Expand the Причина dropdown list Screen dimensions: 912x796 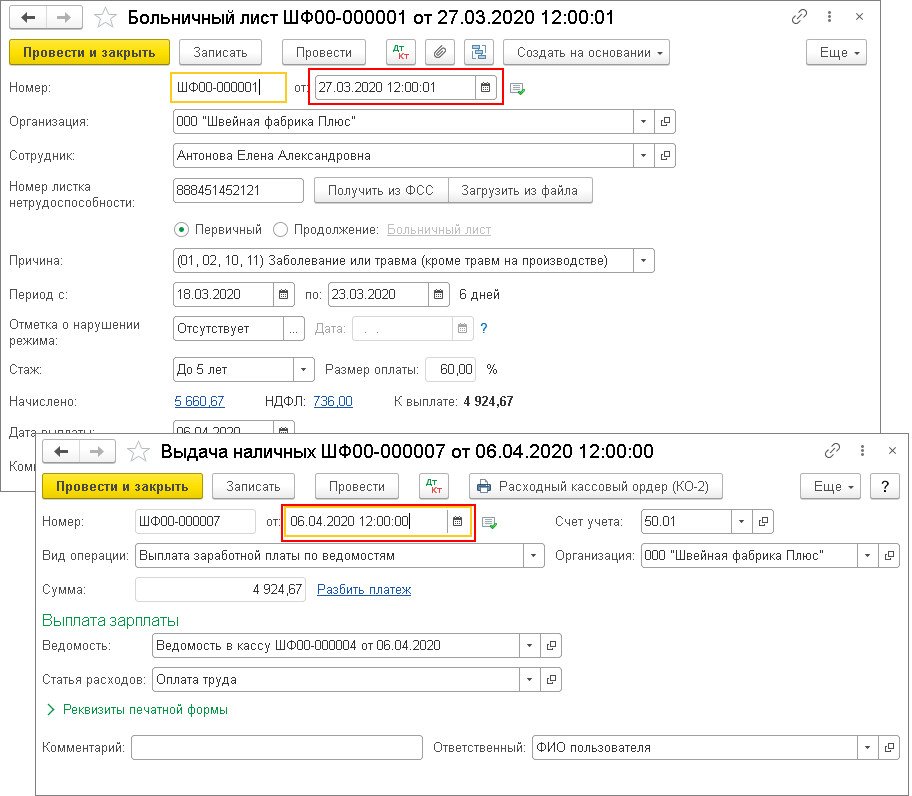644,262
